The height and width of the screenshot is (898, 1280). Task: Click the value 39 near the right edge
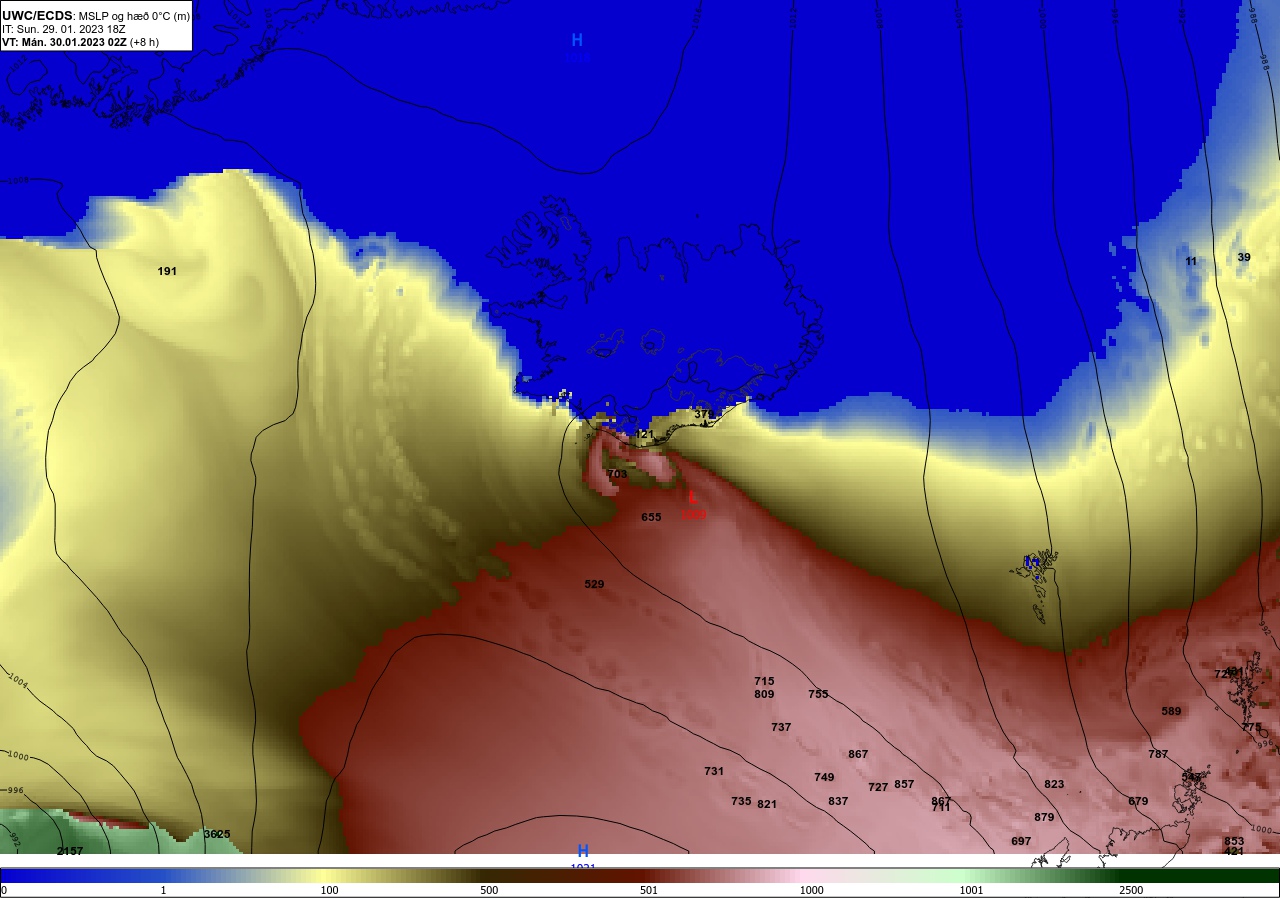tap(1244, 257)
